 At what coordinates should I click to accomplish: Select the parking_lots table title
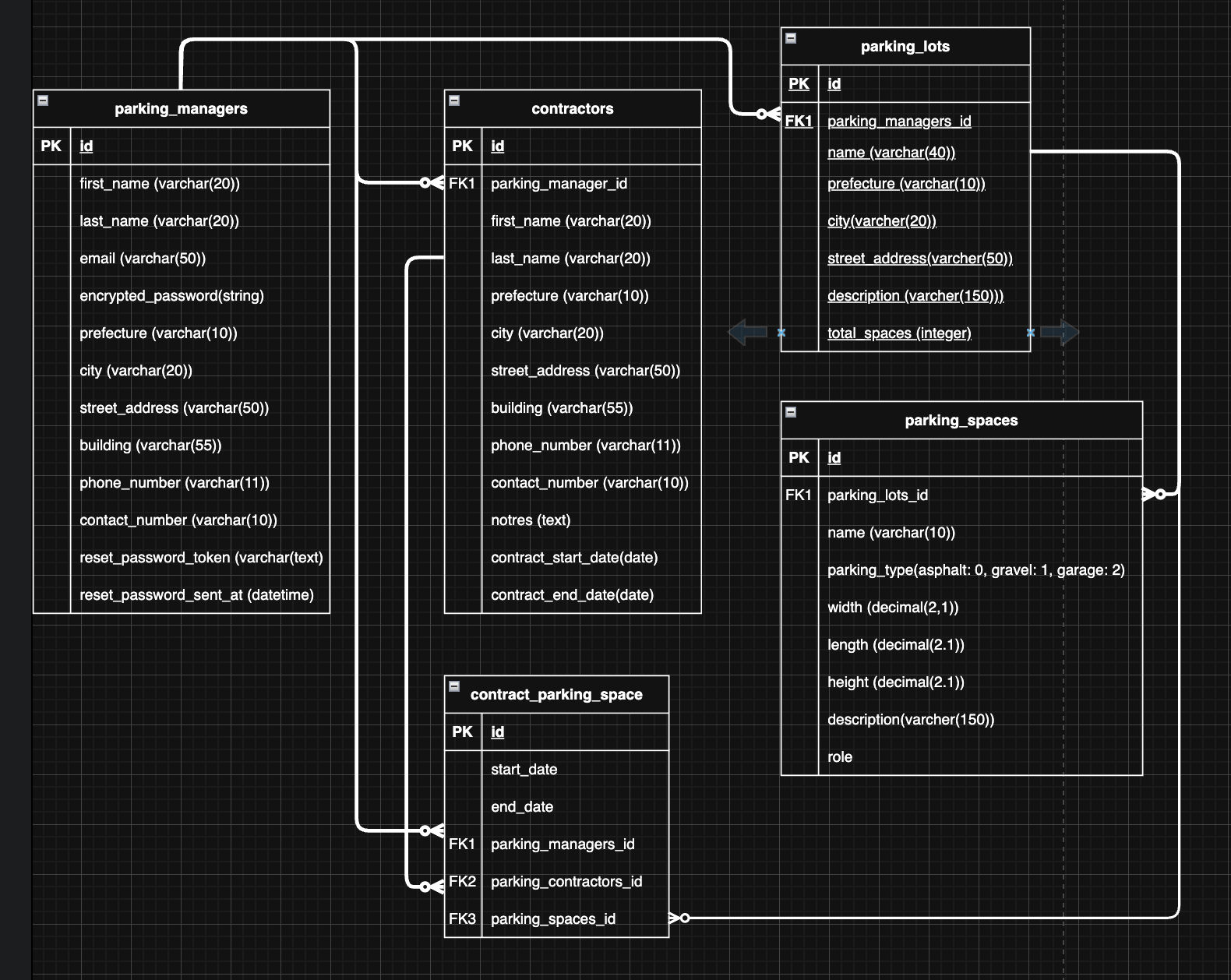[905, 47]
